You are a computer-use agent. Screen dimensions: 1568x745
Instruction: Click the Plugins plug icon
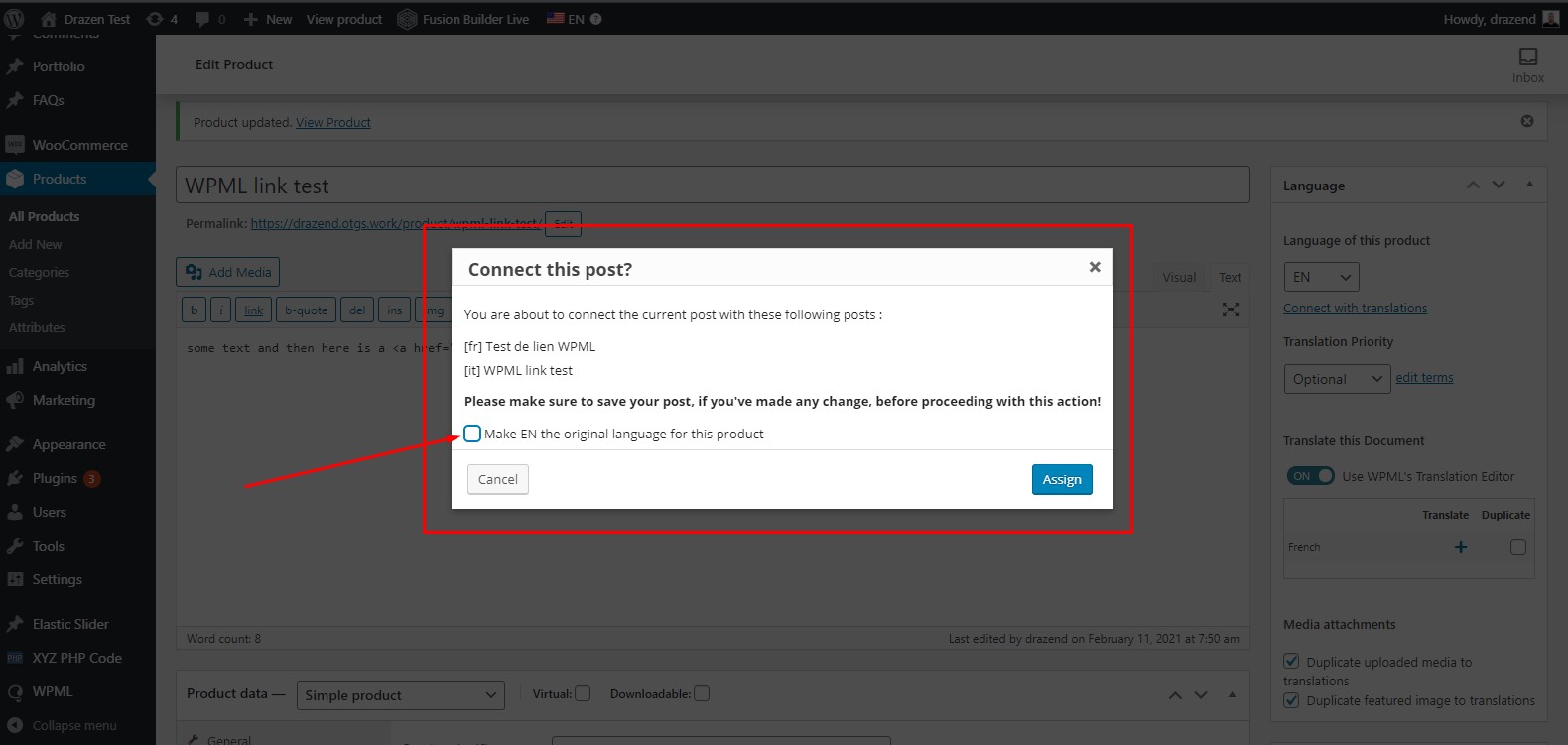15,478
